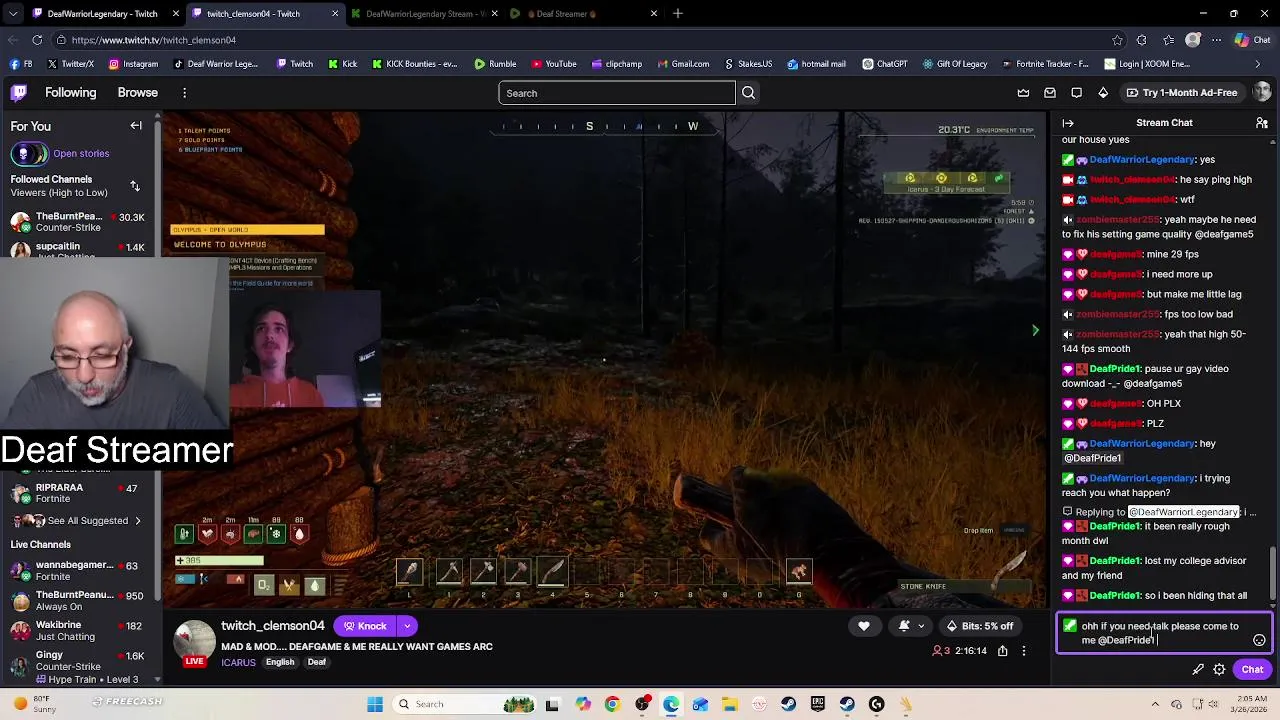Open Epic Games from the taskbar

pyautogui.click(x=818, y=704)
